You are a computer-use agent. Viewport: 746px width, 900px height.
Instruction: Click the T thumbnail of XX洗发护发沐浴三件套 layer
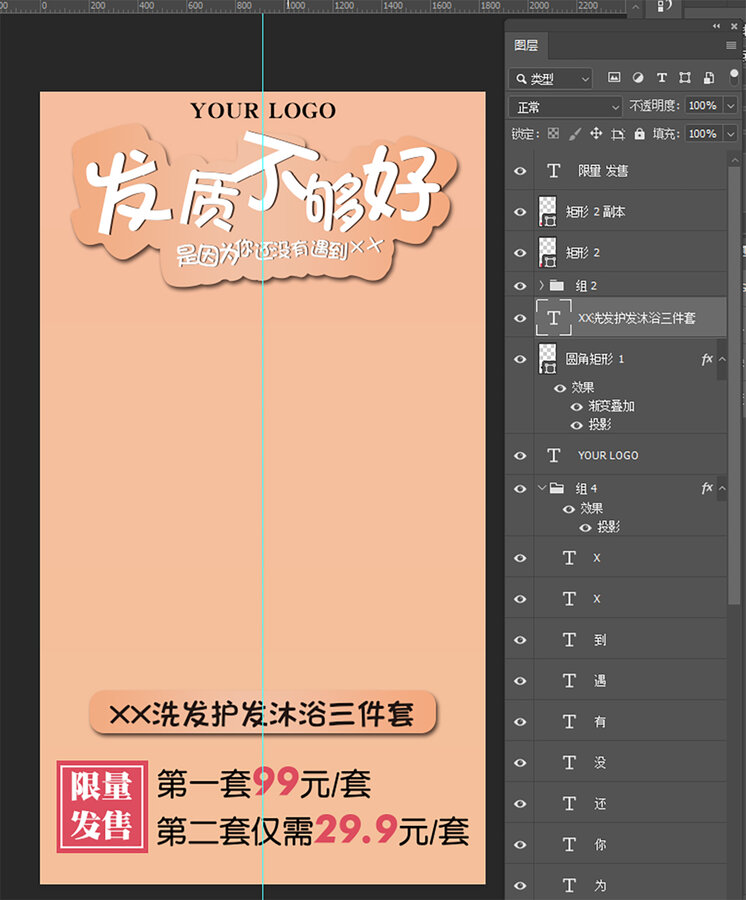tap(553, 317)
